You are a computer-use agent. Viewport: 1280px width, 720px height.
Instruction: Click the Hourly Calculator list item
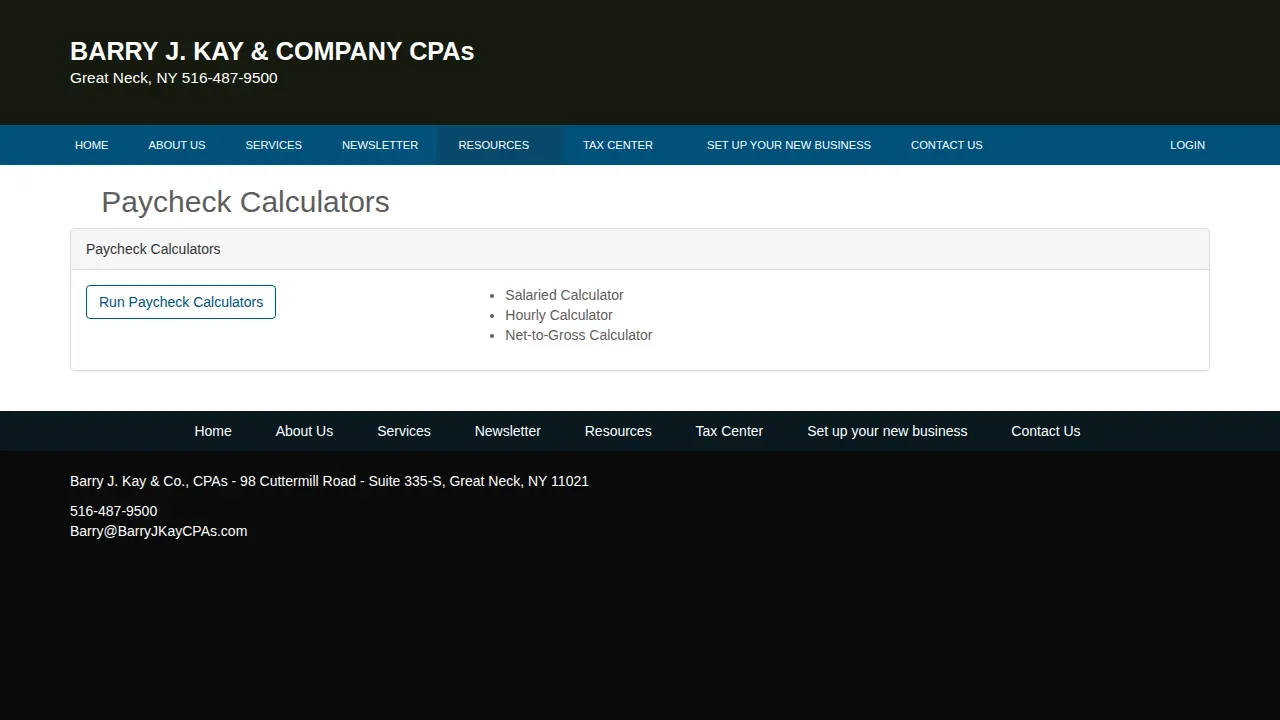point(559,315)
